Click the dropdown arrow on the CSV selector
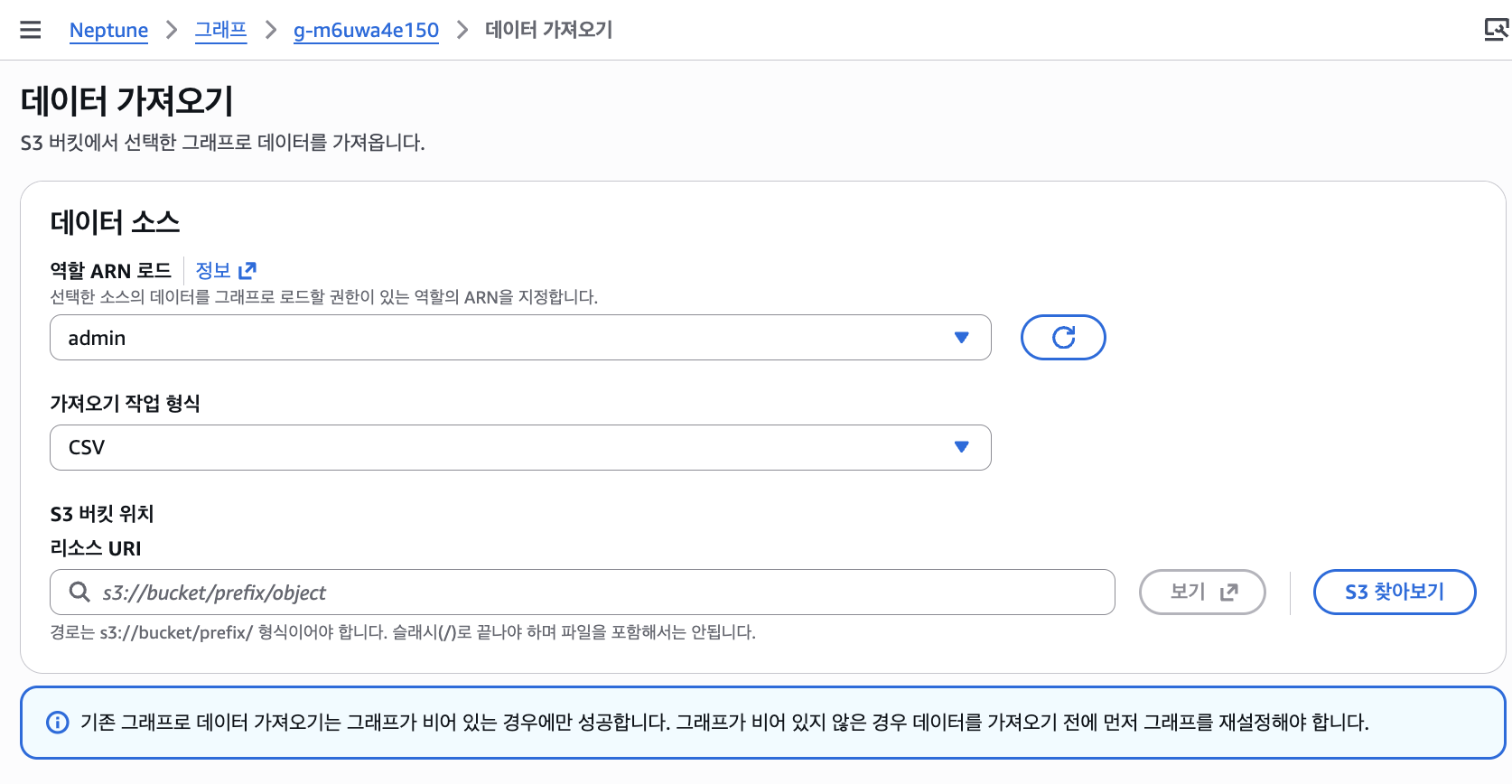Screen dimensions: 1512x784 tap(961, 446)
